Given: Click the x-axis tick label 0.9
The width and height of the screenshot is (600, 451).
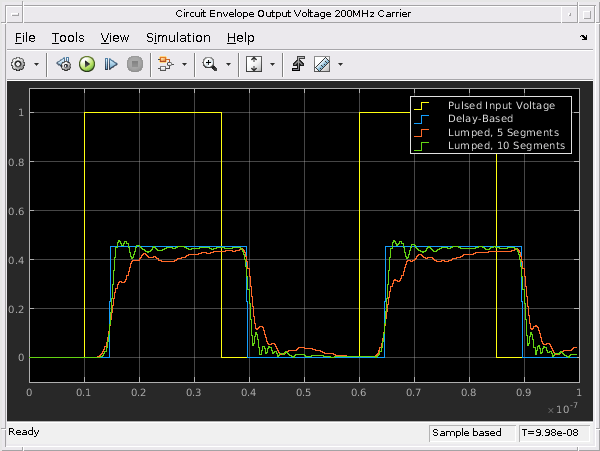Looking at the screenshot, I should click(523, 393).
